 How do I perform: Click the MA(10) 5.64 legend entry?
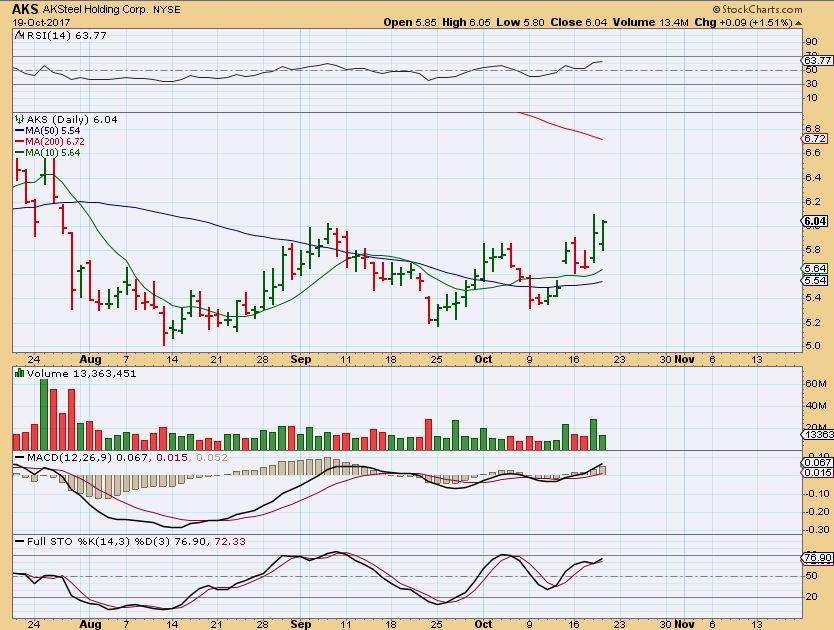pos(48,153)
